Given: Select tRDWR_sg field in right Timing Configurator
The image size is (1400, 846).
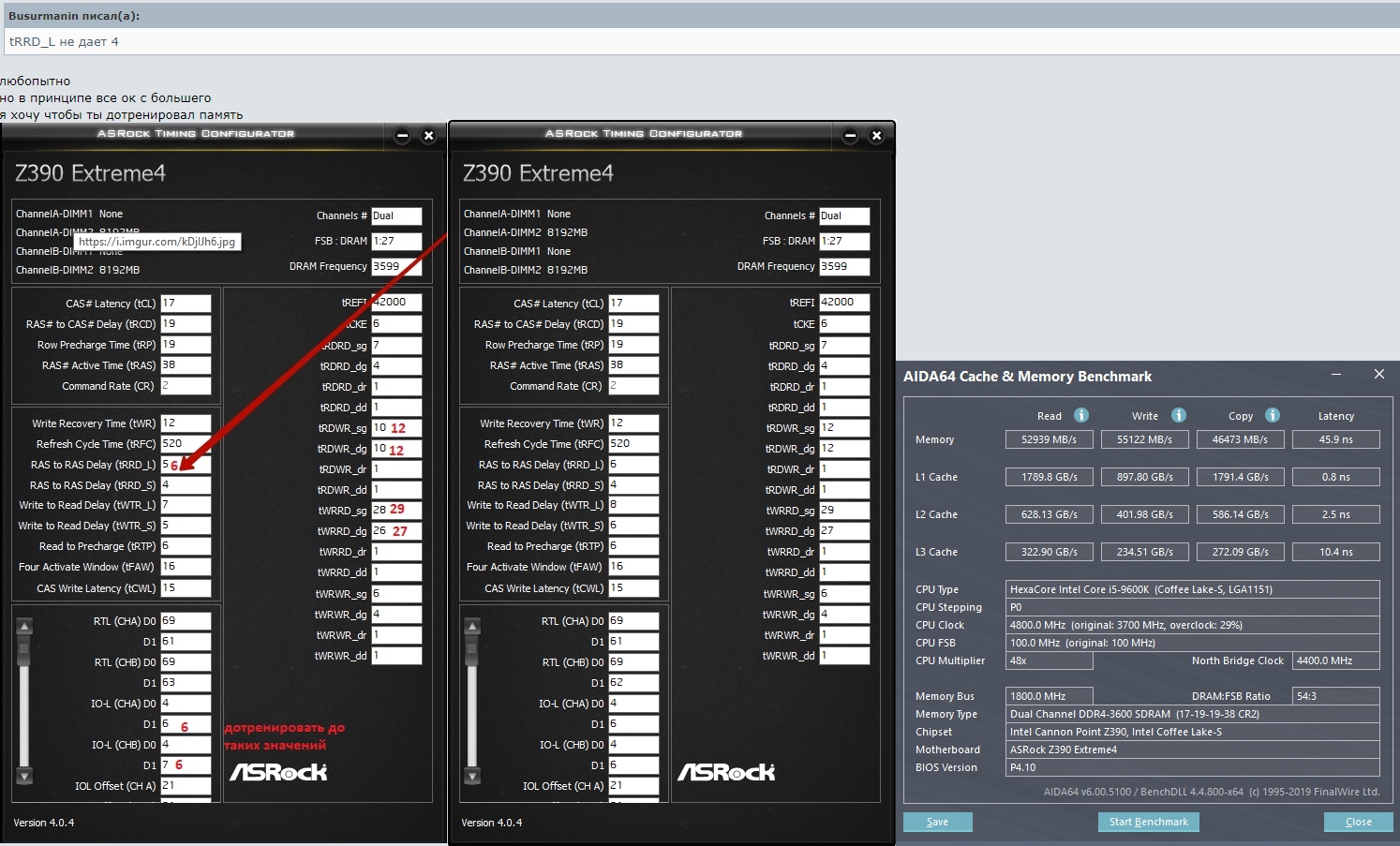Looking at the screenshot, I should coord(844,428).
